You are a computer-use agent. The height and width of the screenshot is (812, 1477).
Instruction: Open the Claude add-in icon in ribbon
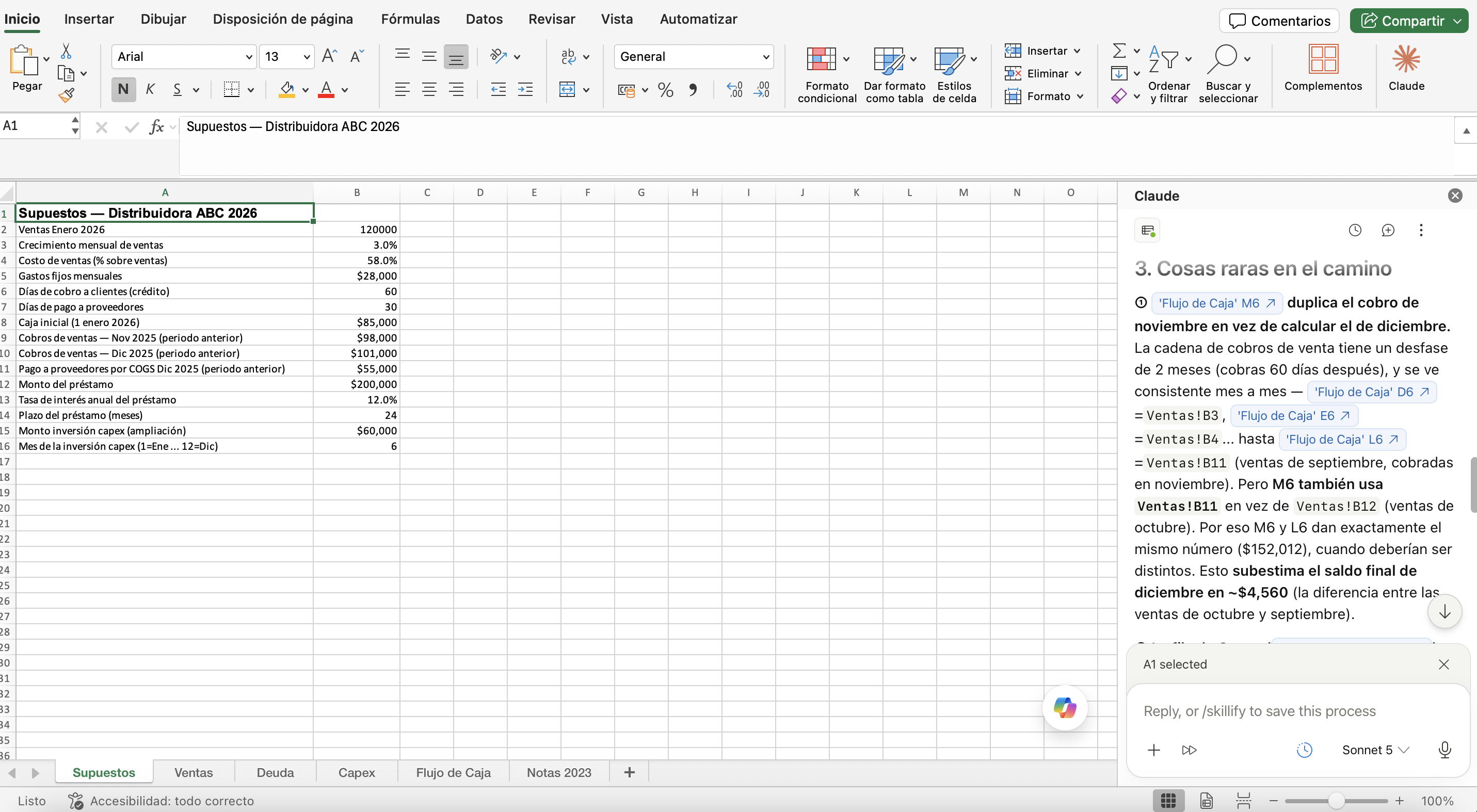point(1406,68)
